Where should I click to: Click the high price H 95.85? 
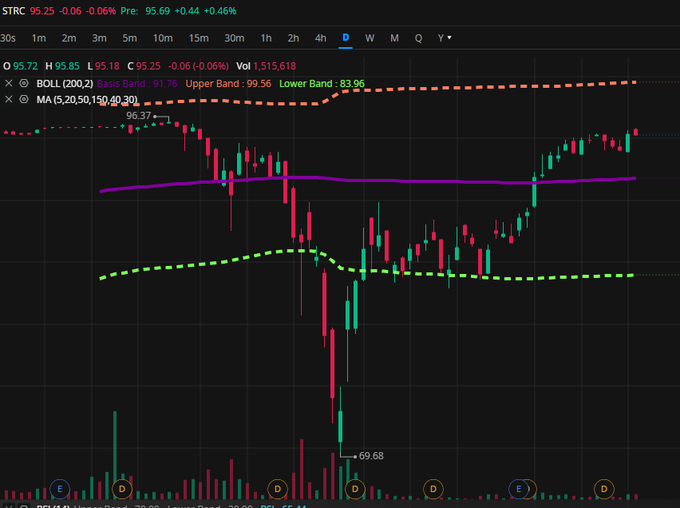point(62,66)
